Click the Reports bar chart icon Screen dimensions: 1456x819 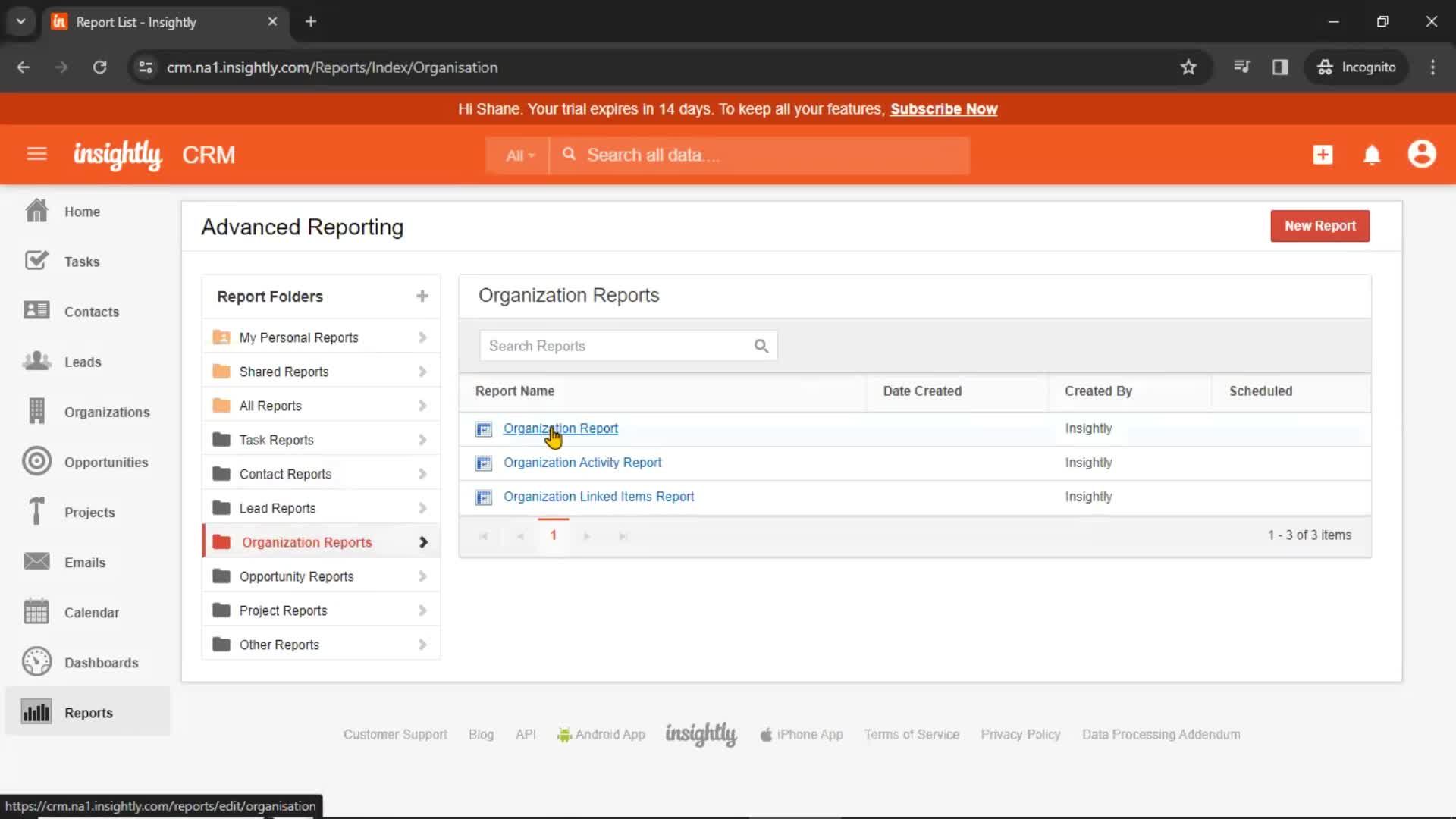(x=36, y=712)
